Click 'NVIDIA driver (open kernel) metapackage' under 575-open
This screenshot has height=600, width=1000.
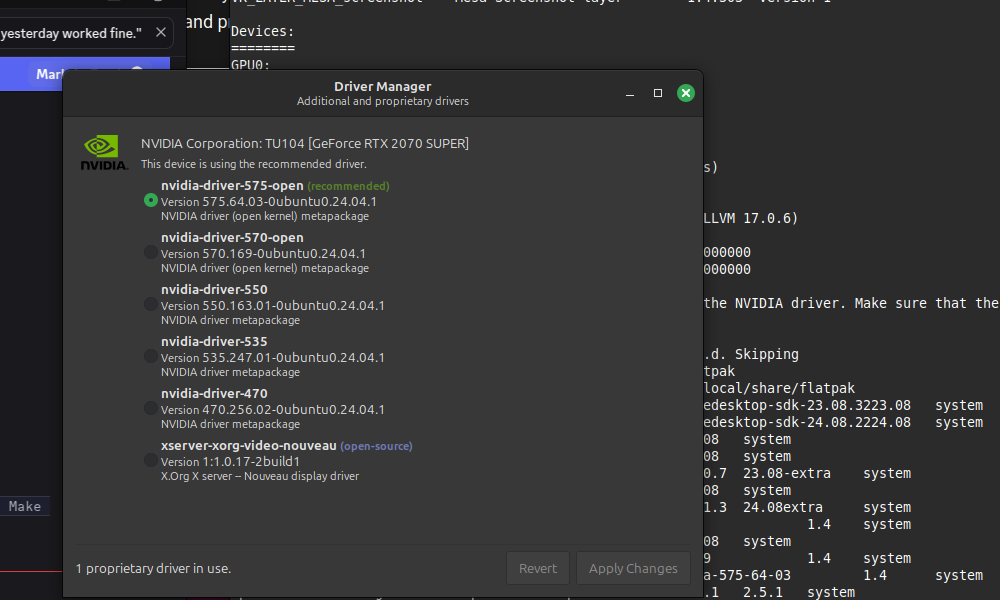(265, 216)
